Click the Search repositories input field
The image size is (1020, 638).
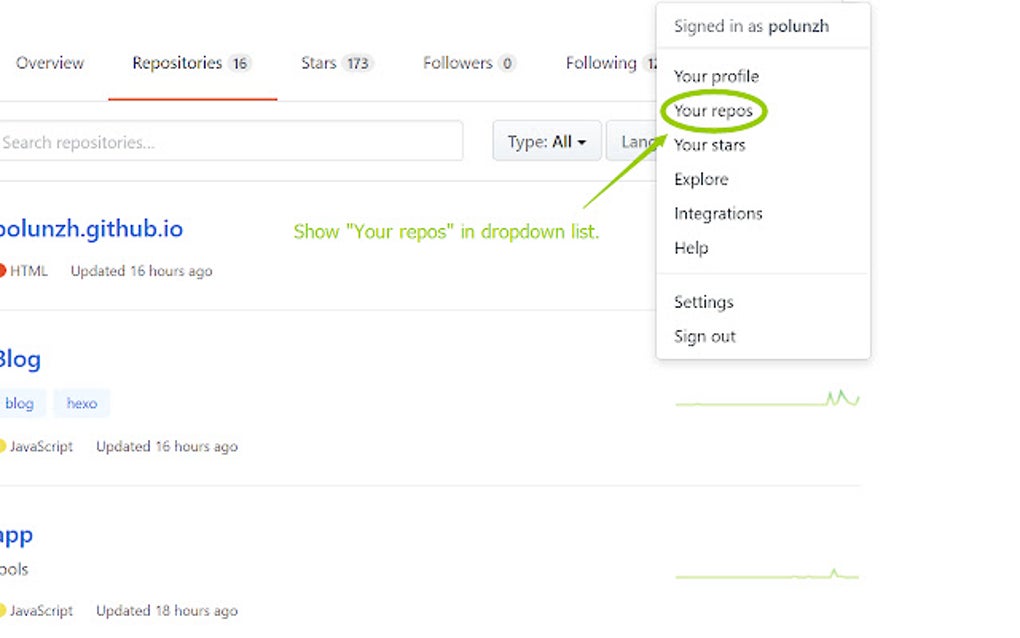231,142
